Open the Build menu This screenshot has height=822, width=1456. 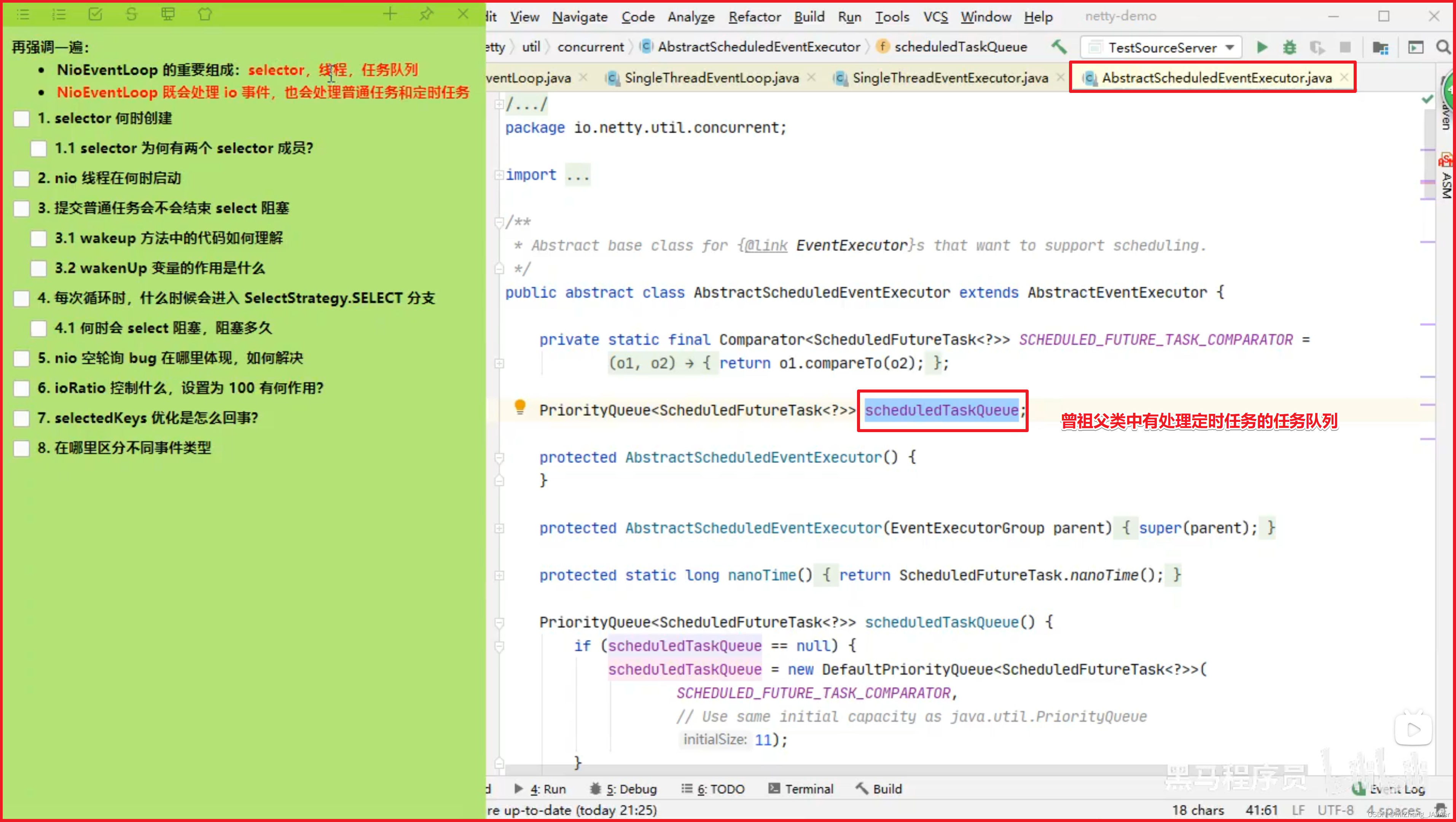click(809, 17)
